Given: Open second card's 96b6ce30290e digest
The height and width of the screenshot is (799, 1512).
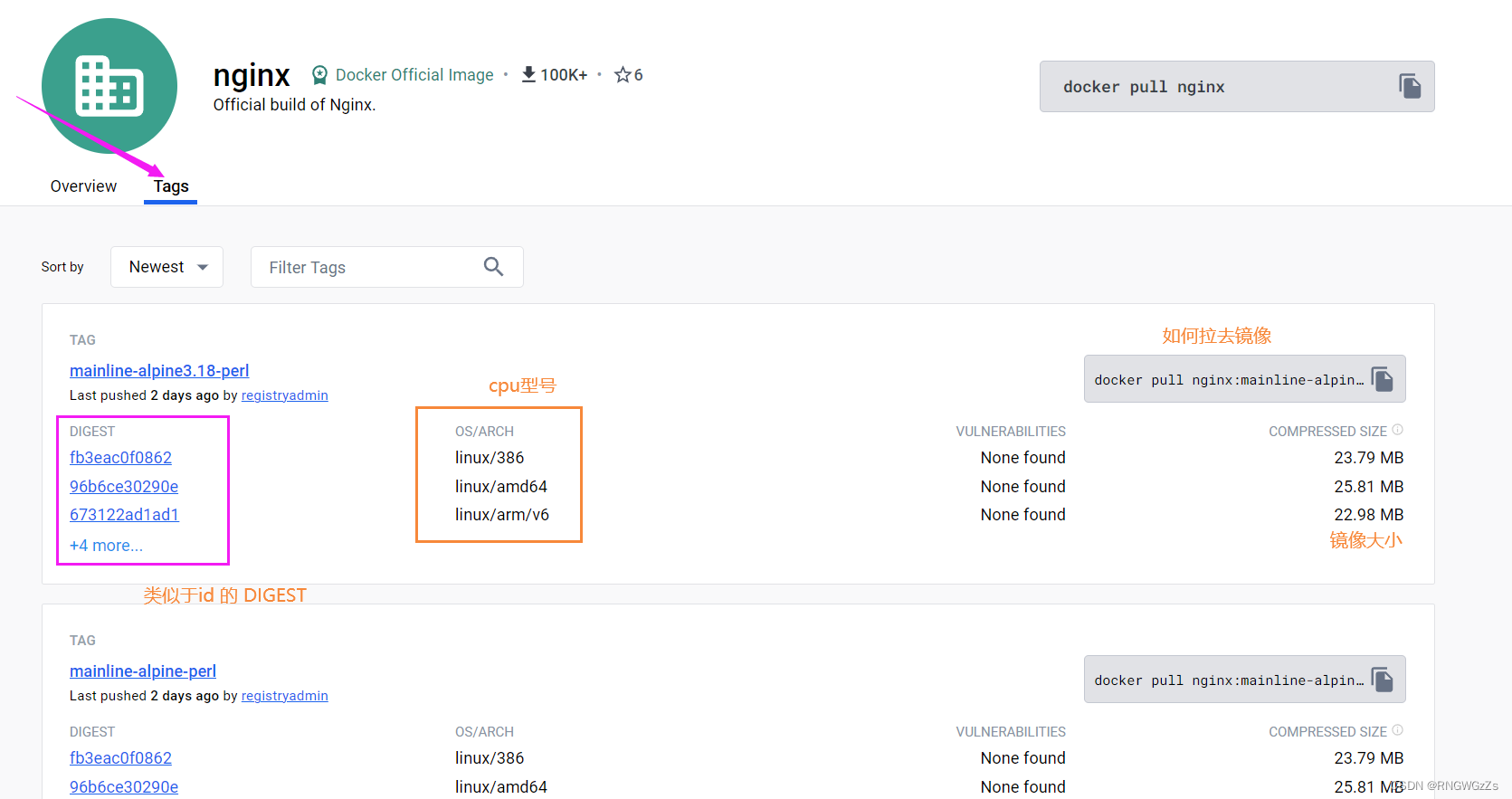Looking at the screenshot, I should click(124, 786).
